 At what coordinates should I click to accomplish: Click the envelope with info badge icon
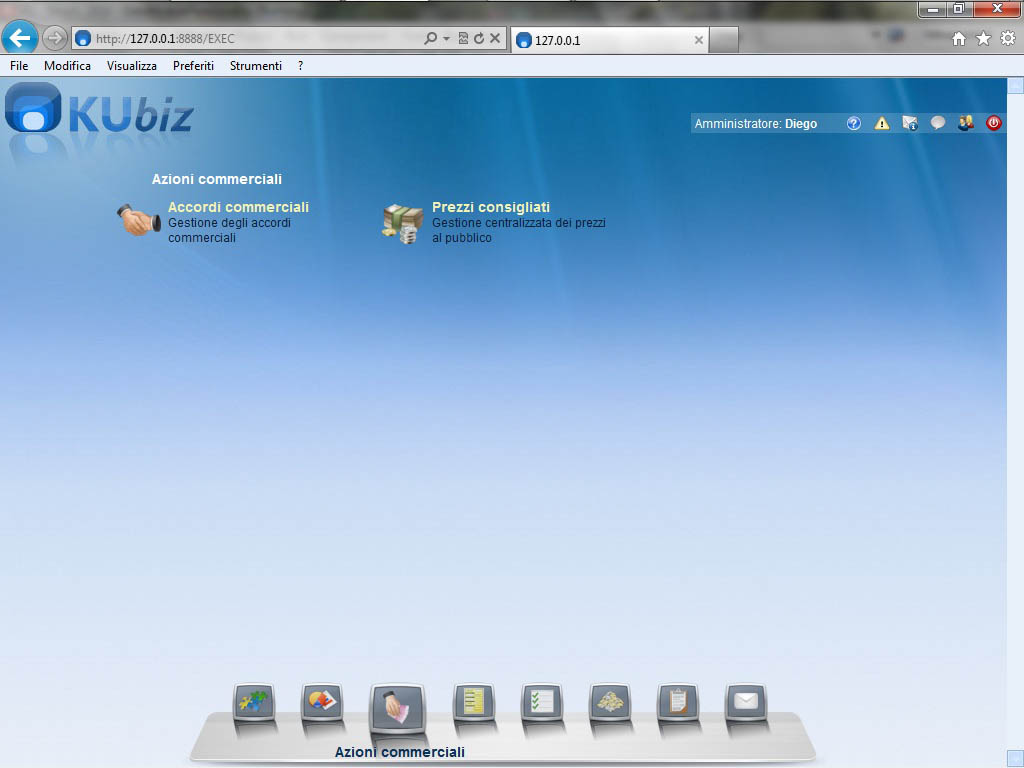coord(910,124)
